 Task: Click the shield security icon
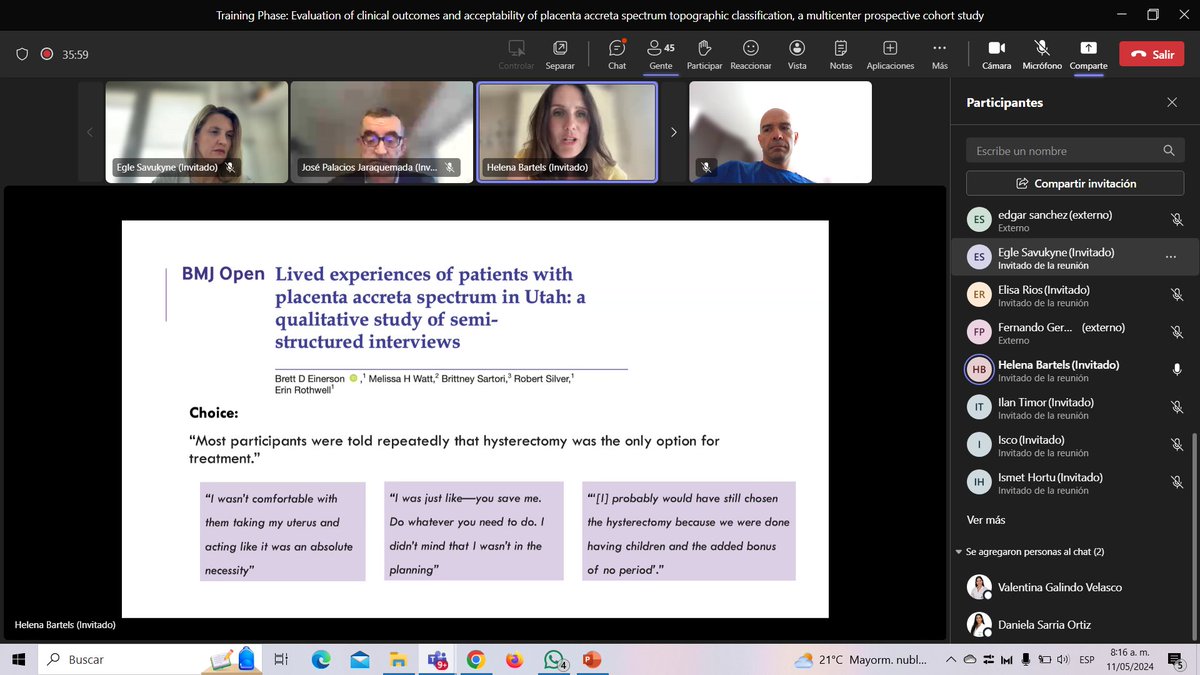coord(22,55)
